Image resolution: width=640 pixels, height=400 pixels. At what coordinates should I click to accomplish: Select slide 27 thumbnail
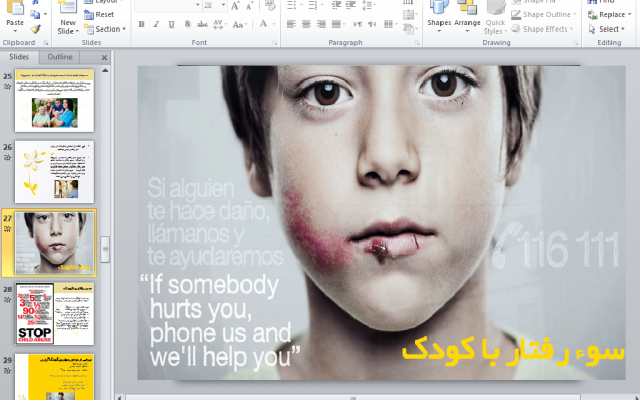(54, 242)
